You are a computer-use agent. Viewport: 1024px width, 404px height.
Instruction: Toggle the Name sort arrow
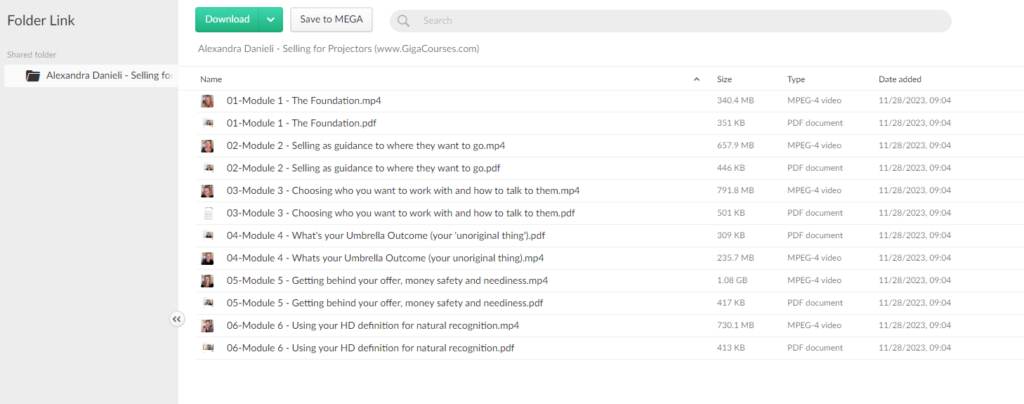click(x=696, y=78)
